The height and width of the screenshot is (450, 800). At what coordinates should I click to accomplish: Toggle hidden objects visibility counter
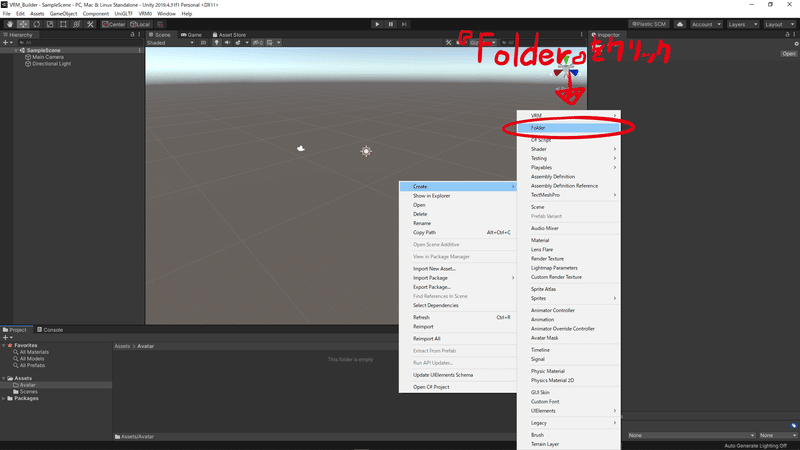(x=258, y=43)
